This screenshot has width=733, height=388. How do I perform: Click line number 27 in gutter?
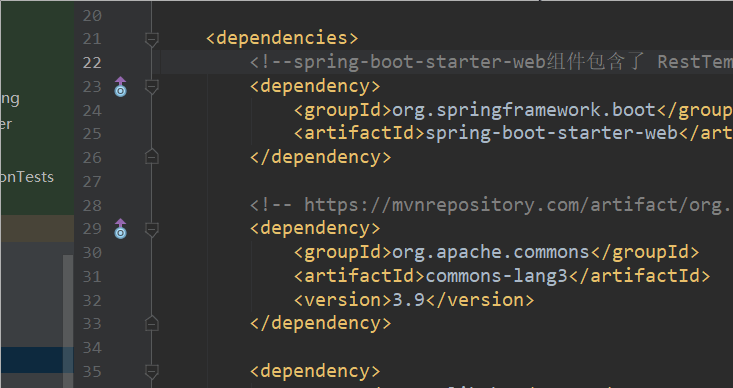(92, 181)
